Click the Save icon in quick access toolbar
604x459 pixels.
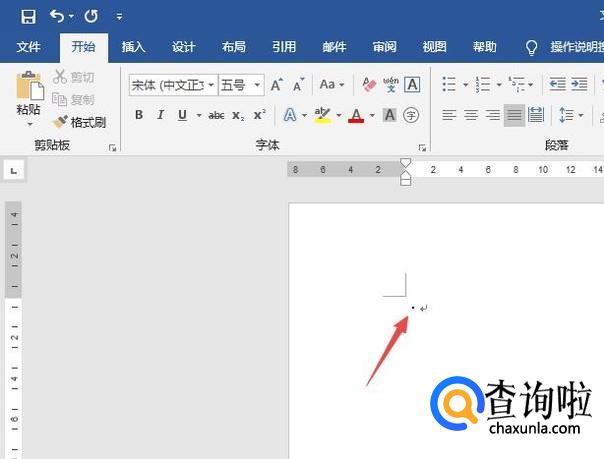click(28, 17)
